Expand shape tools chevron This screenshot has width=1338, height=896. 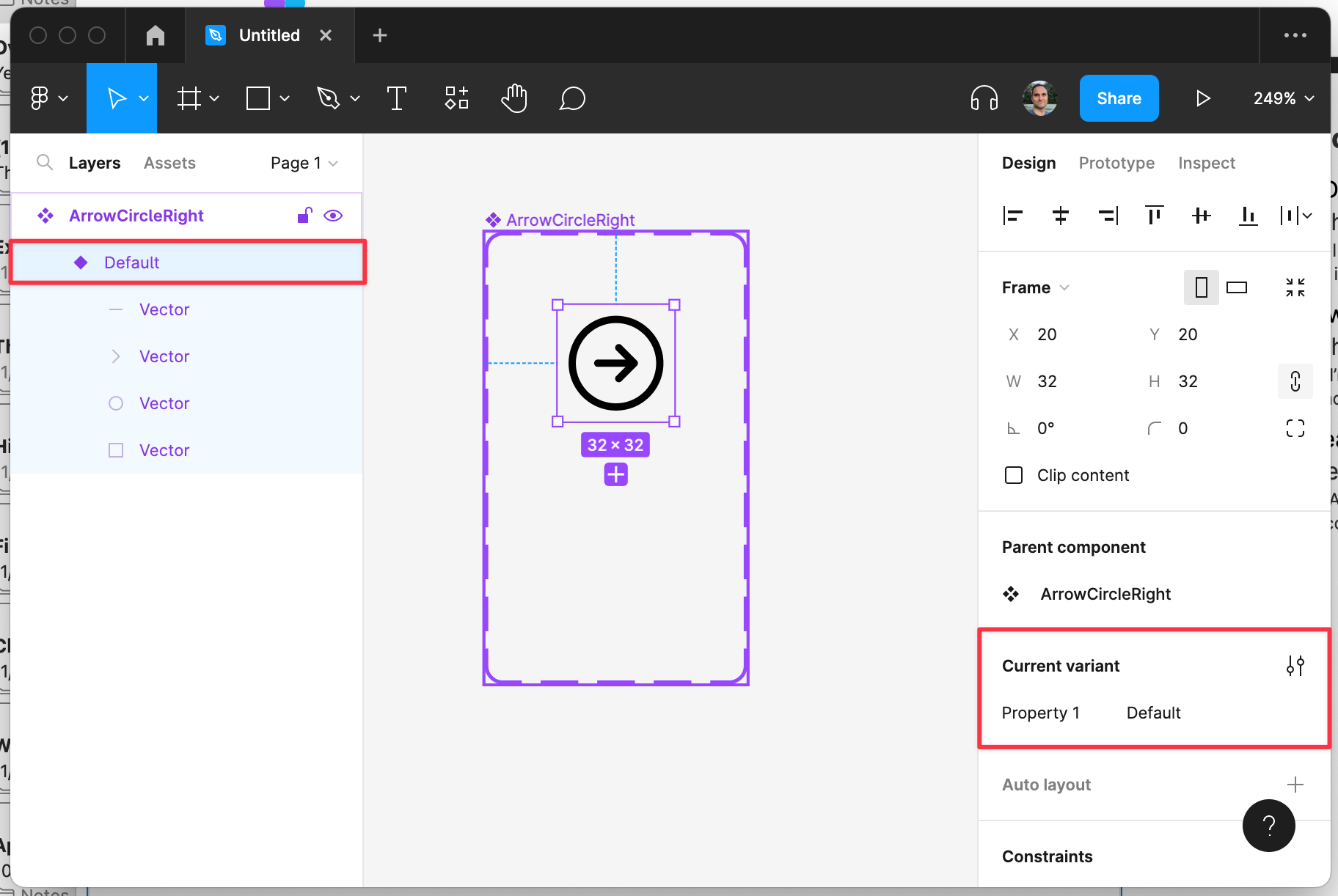coord(285,98)
